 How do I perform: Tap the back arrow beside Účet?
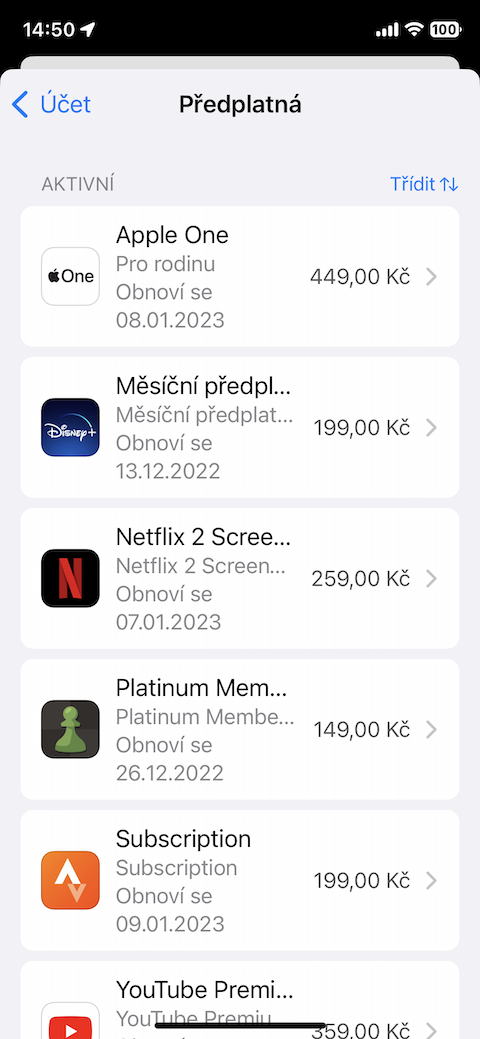point(21,105)
